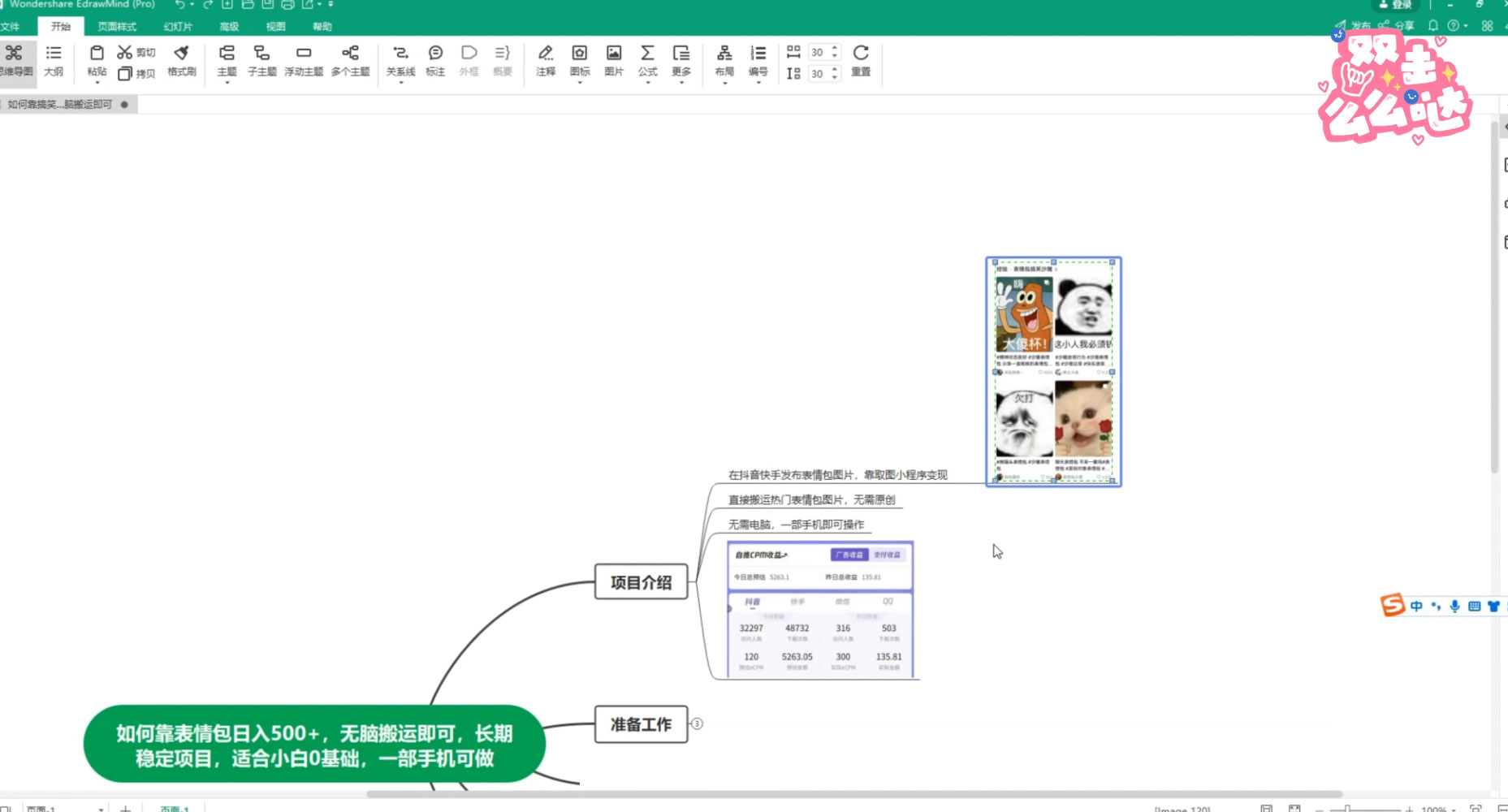1508x812 pixels.
Task: Insert a formula (公式)
Action: coord(646,61)
